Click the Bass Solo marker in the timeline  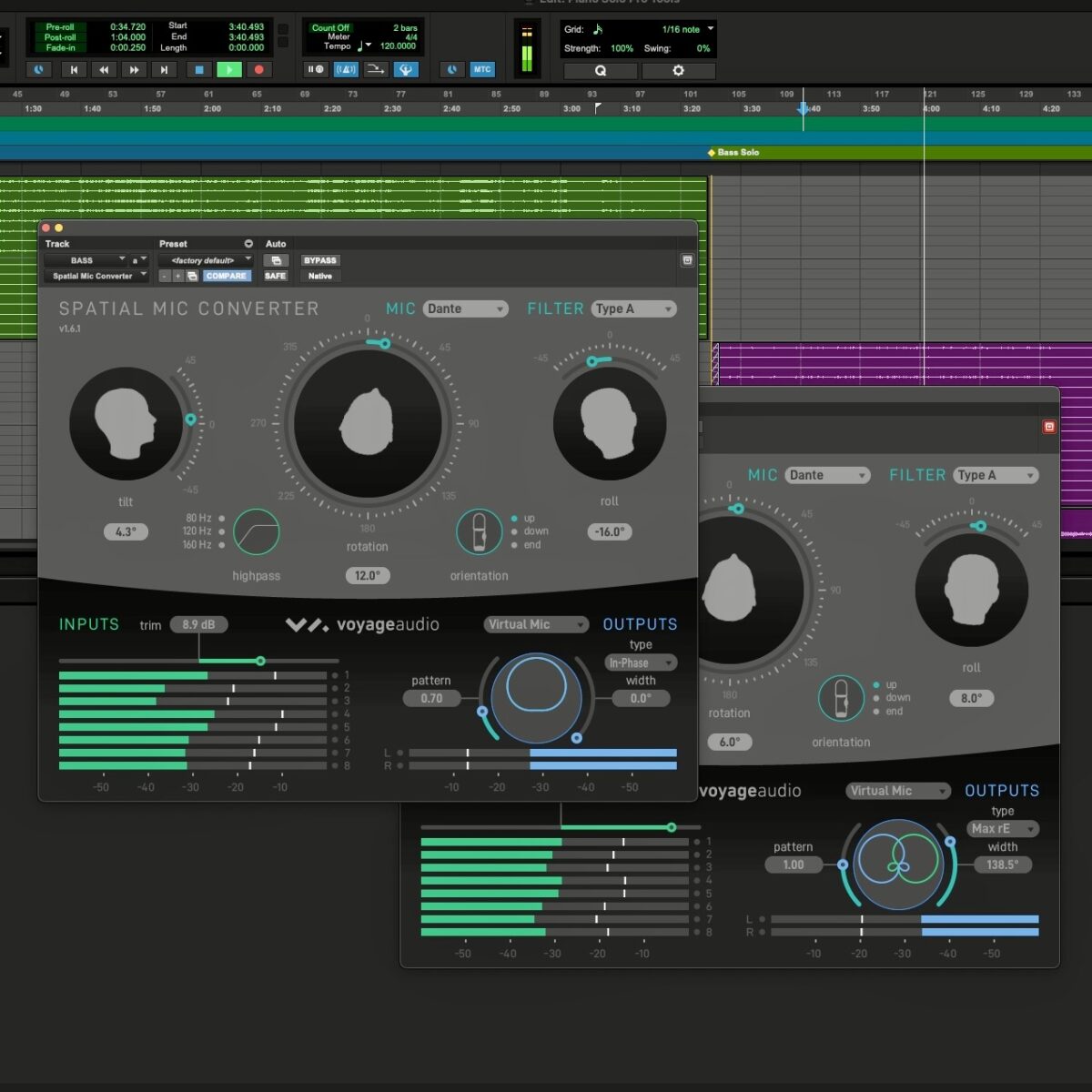pos(734,152)
